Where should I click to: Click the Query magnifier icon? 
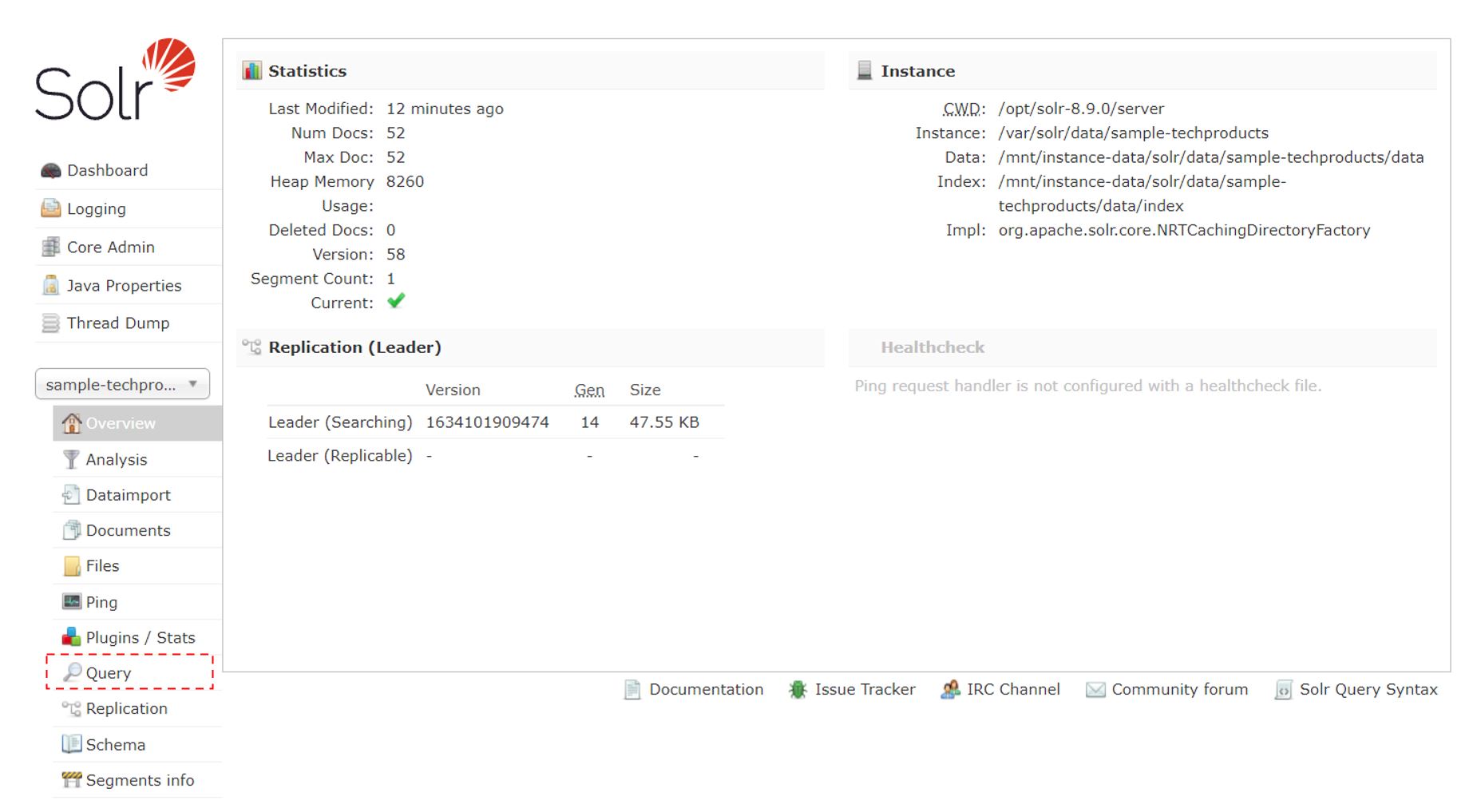tap(72, 672)
